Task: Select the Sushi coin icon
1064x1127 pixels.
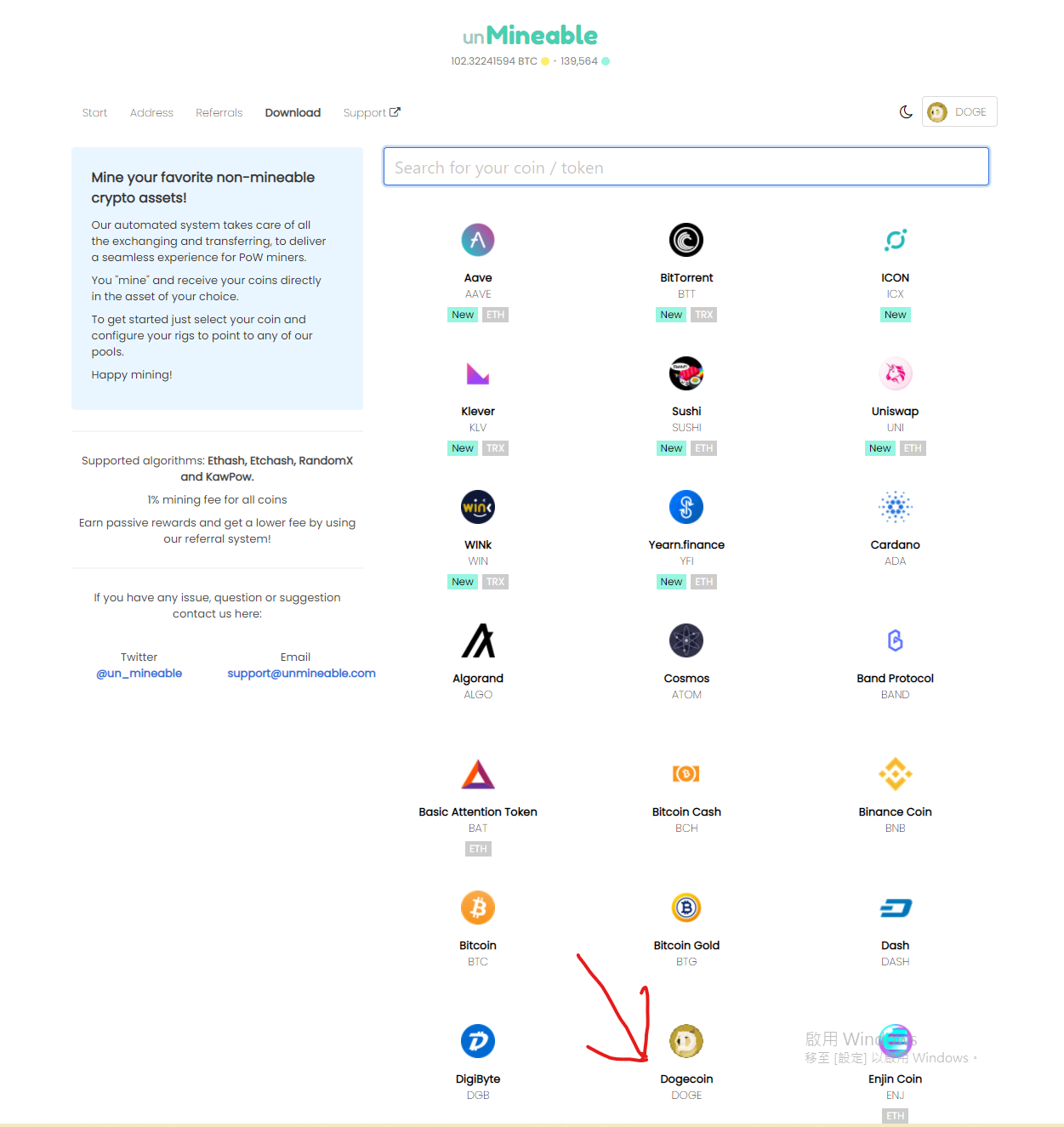Action: coord(686,373)
